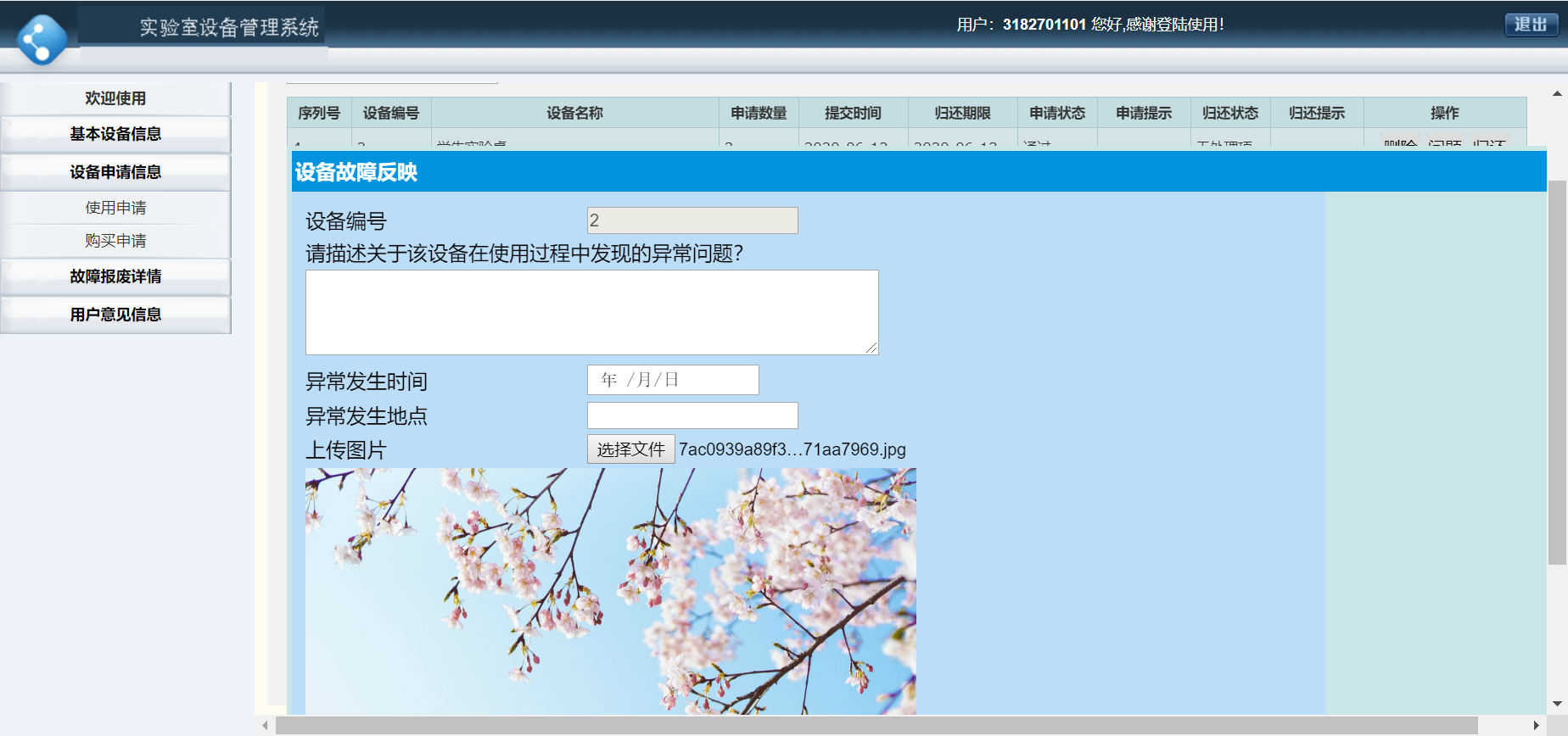Viewport: 1568px width, 736px height.
Task: Click the 提交时间 column header
Action: tap(853, 113)
